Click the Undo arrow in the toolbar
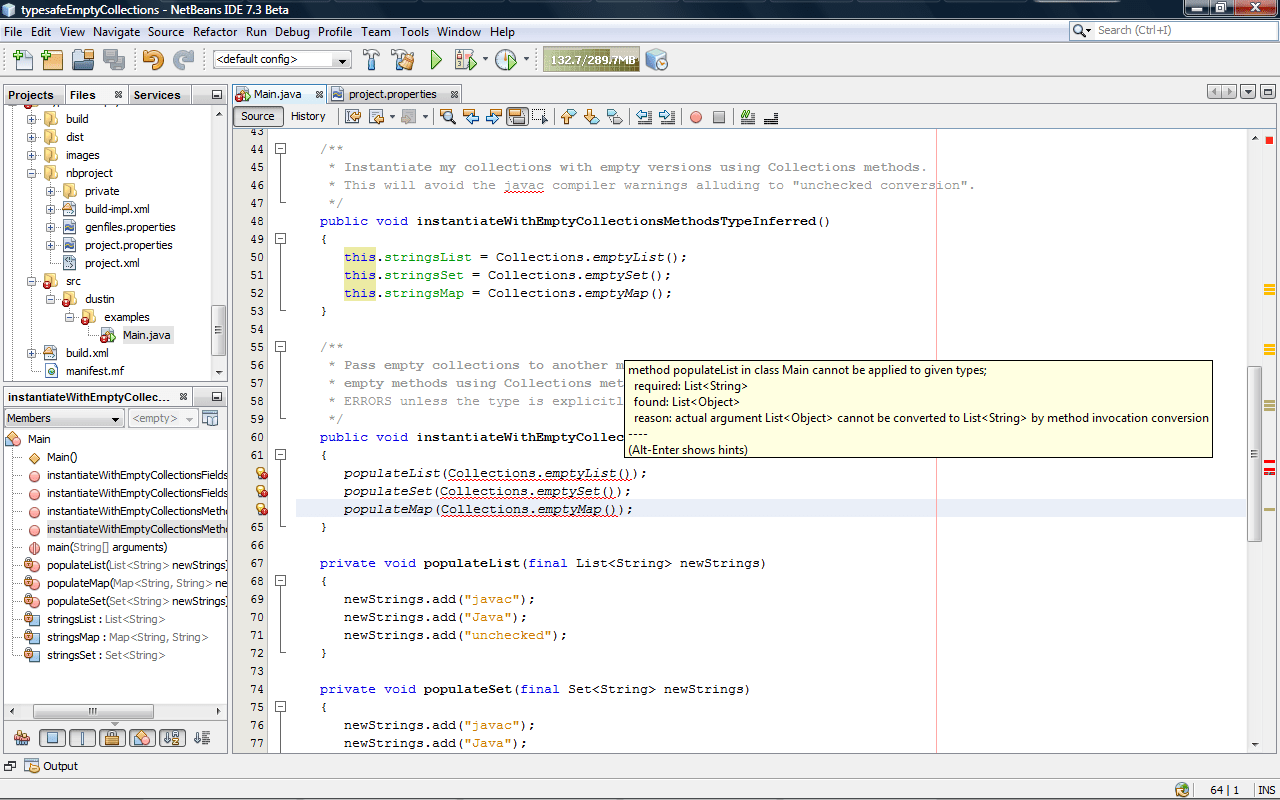The width and height of the screenshot is (1280, 800). pos(152,60)
